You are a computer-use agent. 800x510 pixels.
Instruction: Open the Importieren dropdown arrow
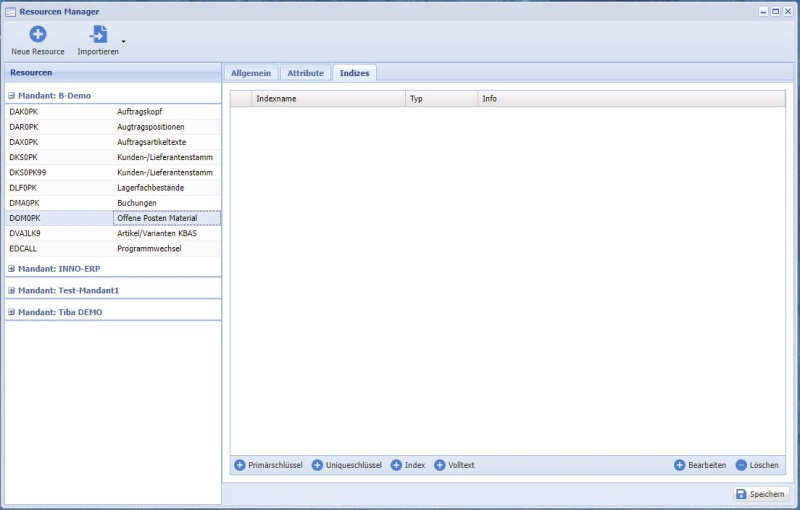[124, 42]
